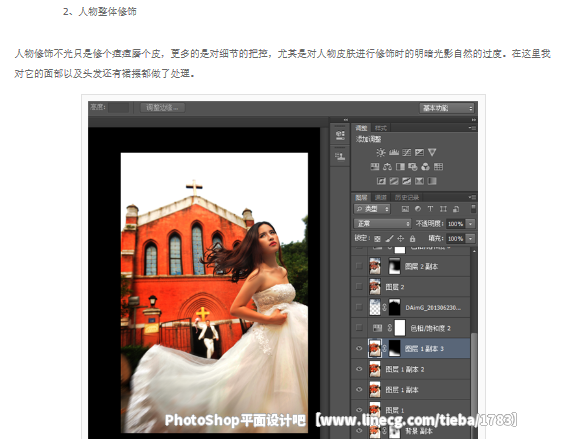Add a Vibrance adjustment
Screen dimensions: 573x439
coord(432,152)
